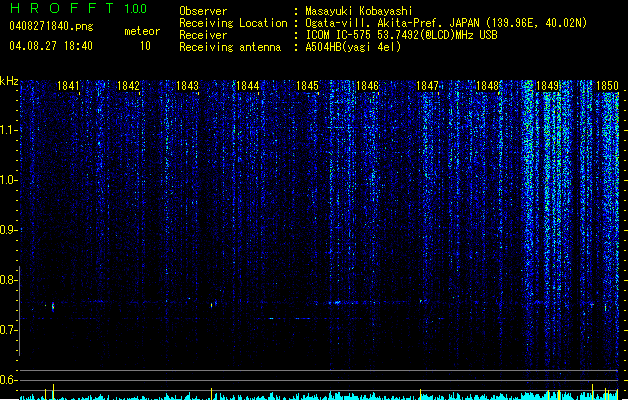This screenshot has width=629, height=400.
Task: Click the Ogata-vill. Akita-Pref. JAPAN location text
Action: click(446, 23)
